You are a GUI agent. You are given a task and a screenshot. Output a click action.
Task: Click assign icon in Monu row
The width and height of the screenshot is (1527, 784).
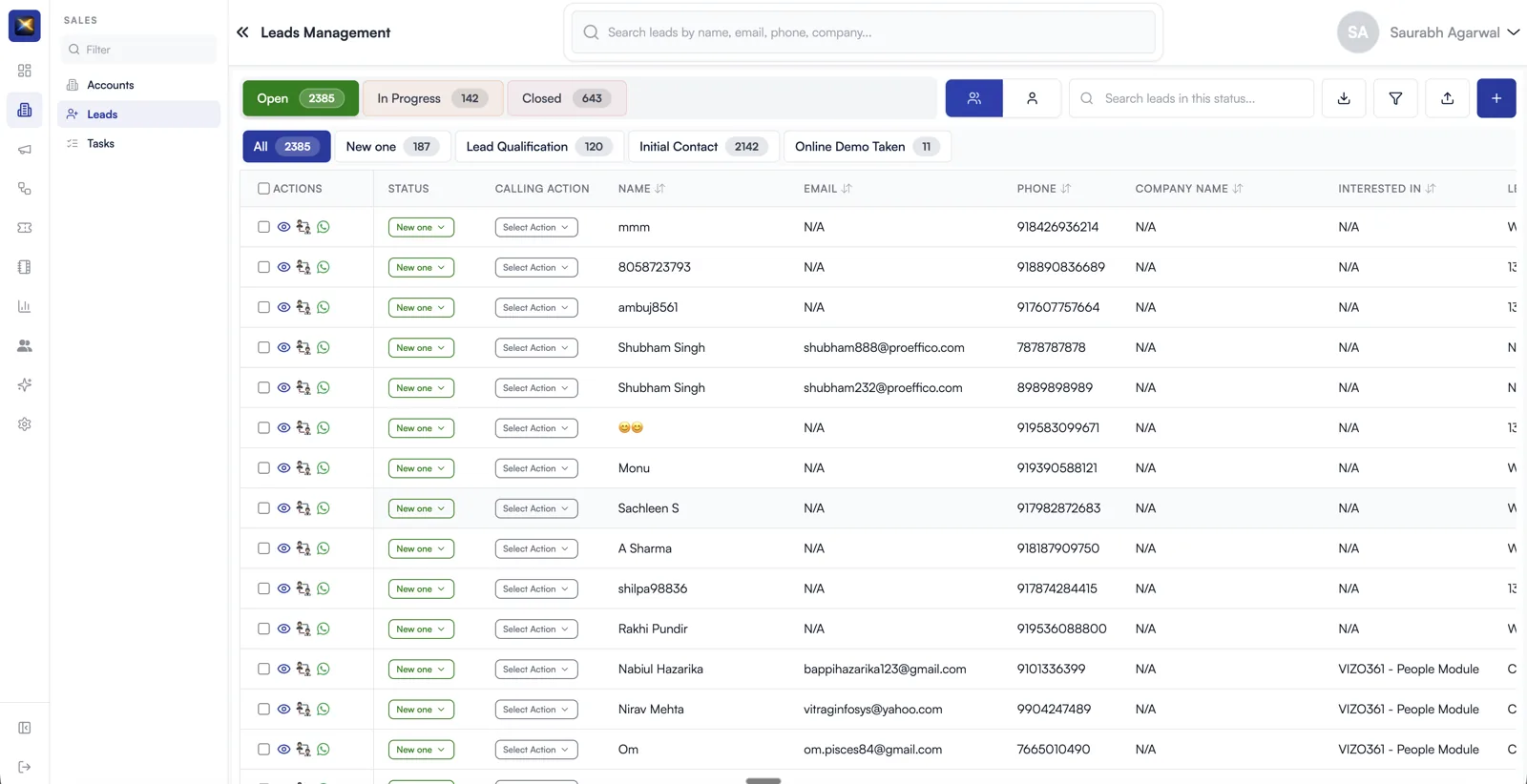[303, 468]
